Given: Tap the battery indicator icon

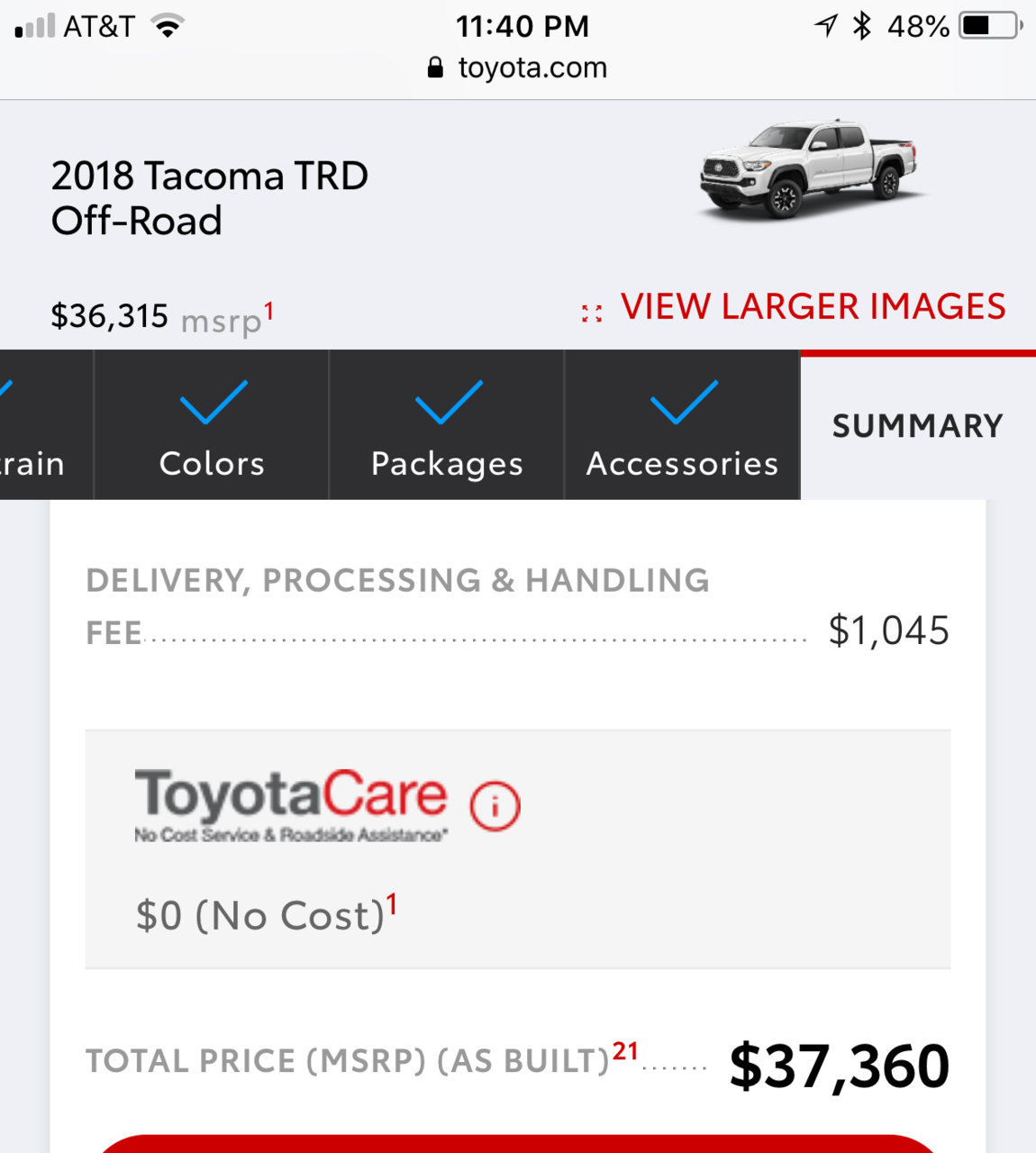Looking at the screenshot, I should [x=991, y=26].
